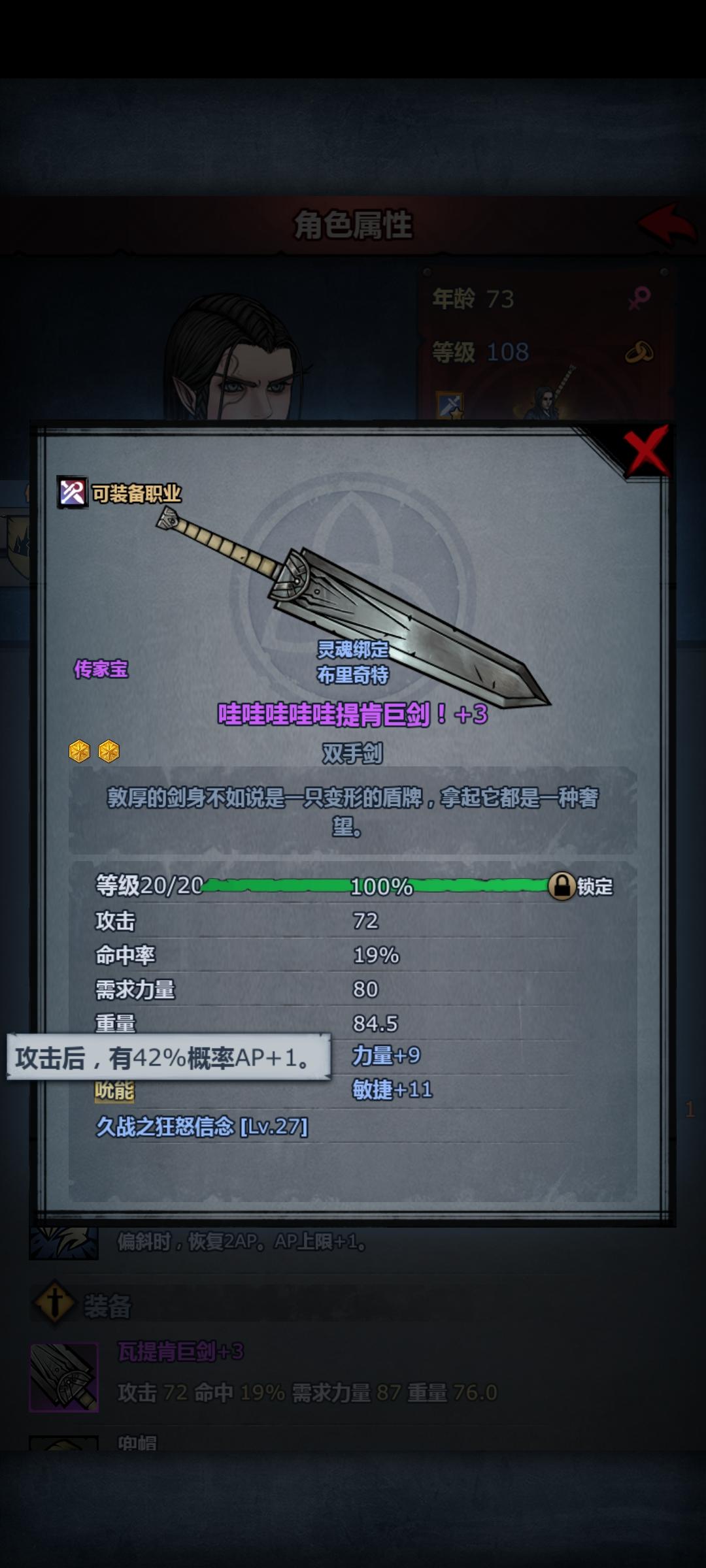
Task: Close the item detail popup with red X
Action: (x=646, y=450)
